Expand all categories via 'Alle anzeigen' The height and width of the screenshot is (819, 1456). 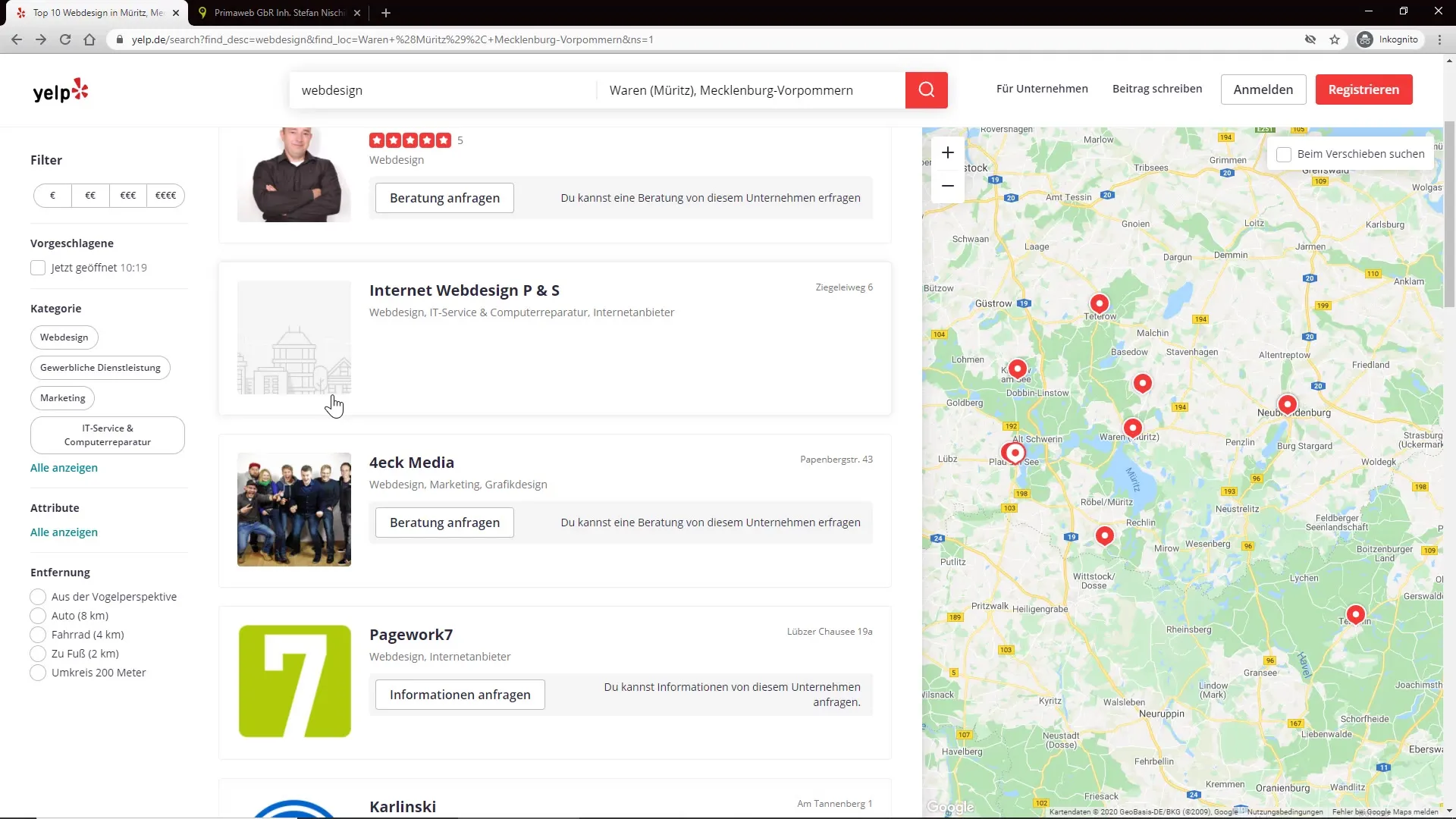[64, 468]
